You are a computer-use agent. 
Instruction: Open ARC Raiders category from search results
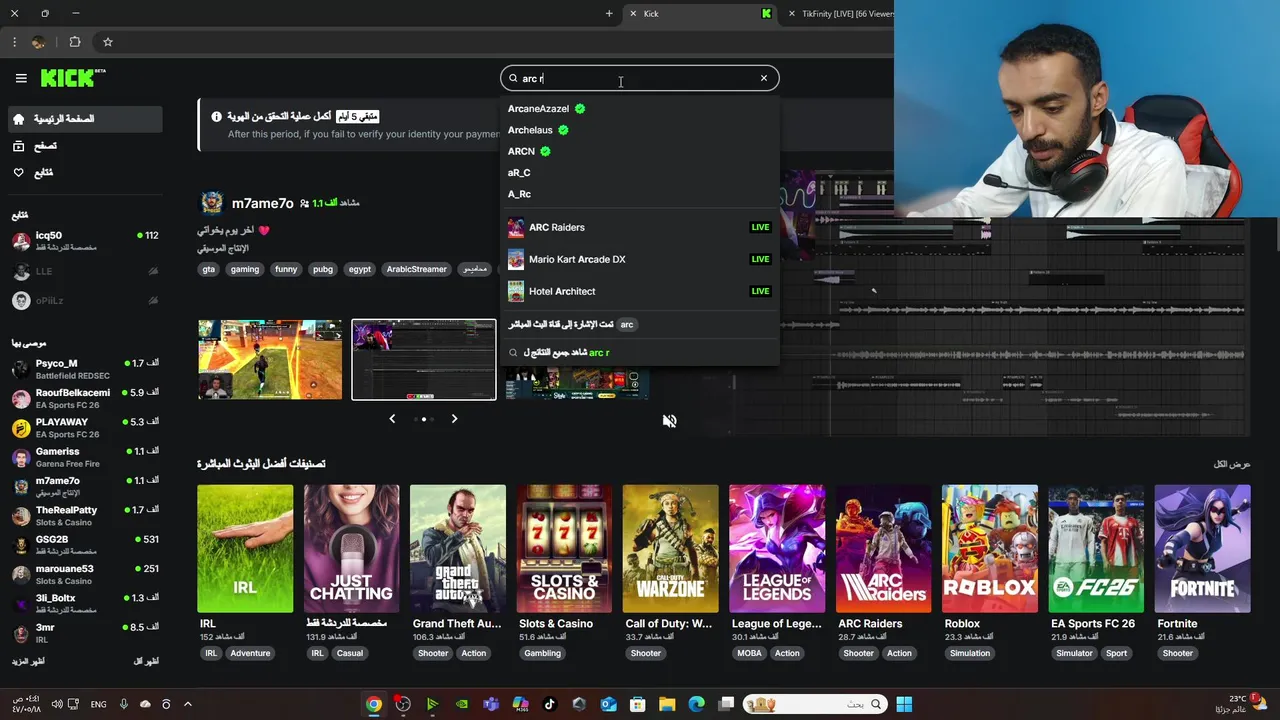click(x=639, y=227)
